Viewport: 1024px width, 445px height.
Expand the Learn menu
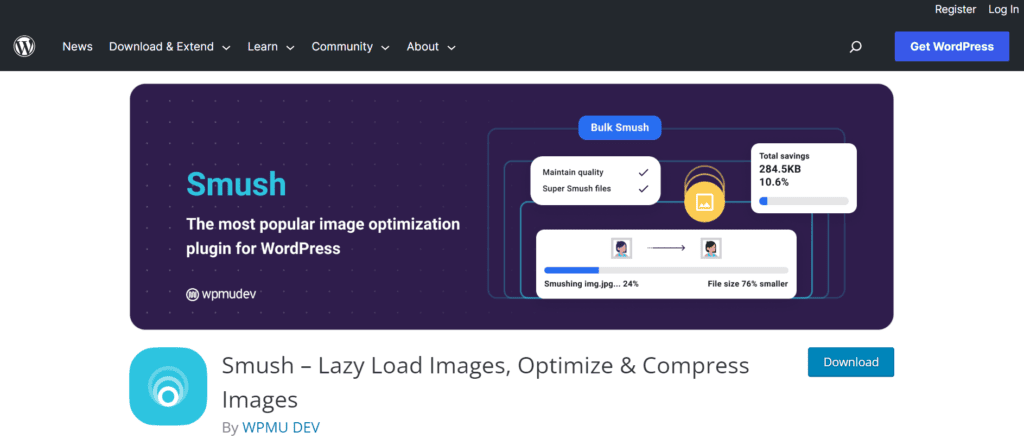(x=271, y=46)
